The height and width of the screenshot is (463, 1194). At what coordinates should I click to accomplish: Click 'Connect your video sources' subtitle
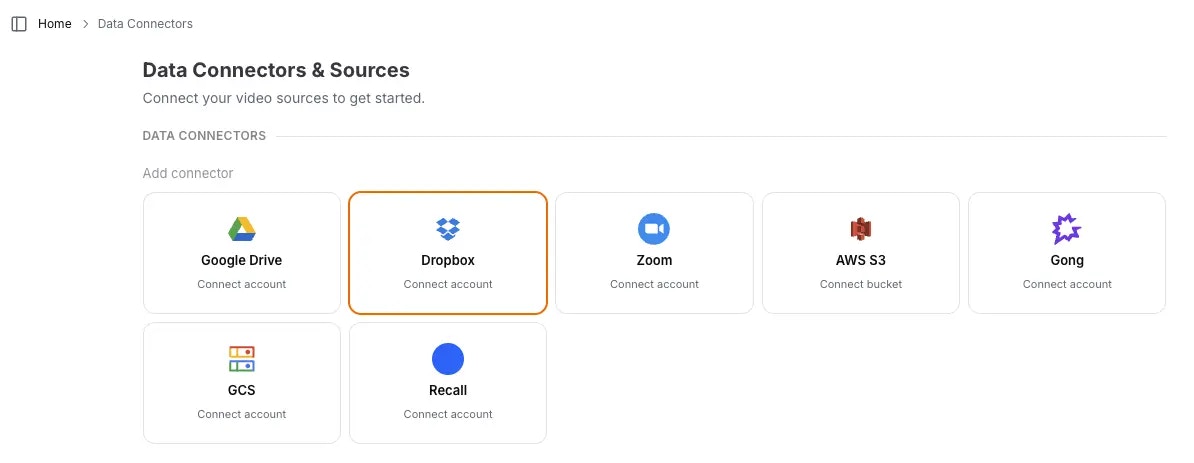tap(283, 99)
